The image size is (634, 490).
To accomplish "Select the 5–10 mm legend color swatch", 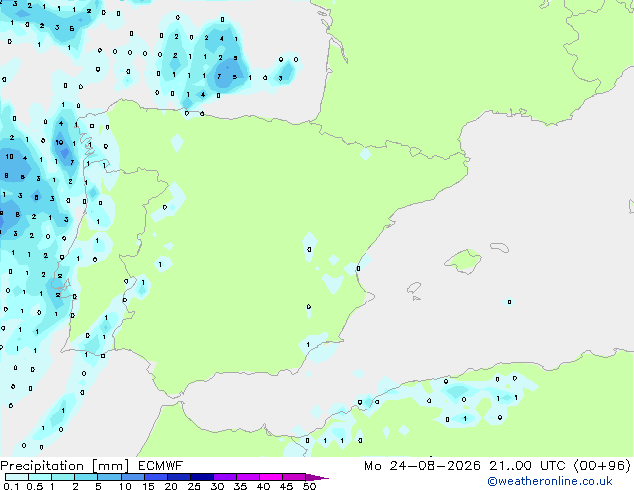I will [x=109, y=477].
